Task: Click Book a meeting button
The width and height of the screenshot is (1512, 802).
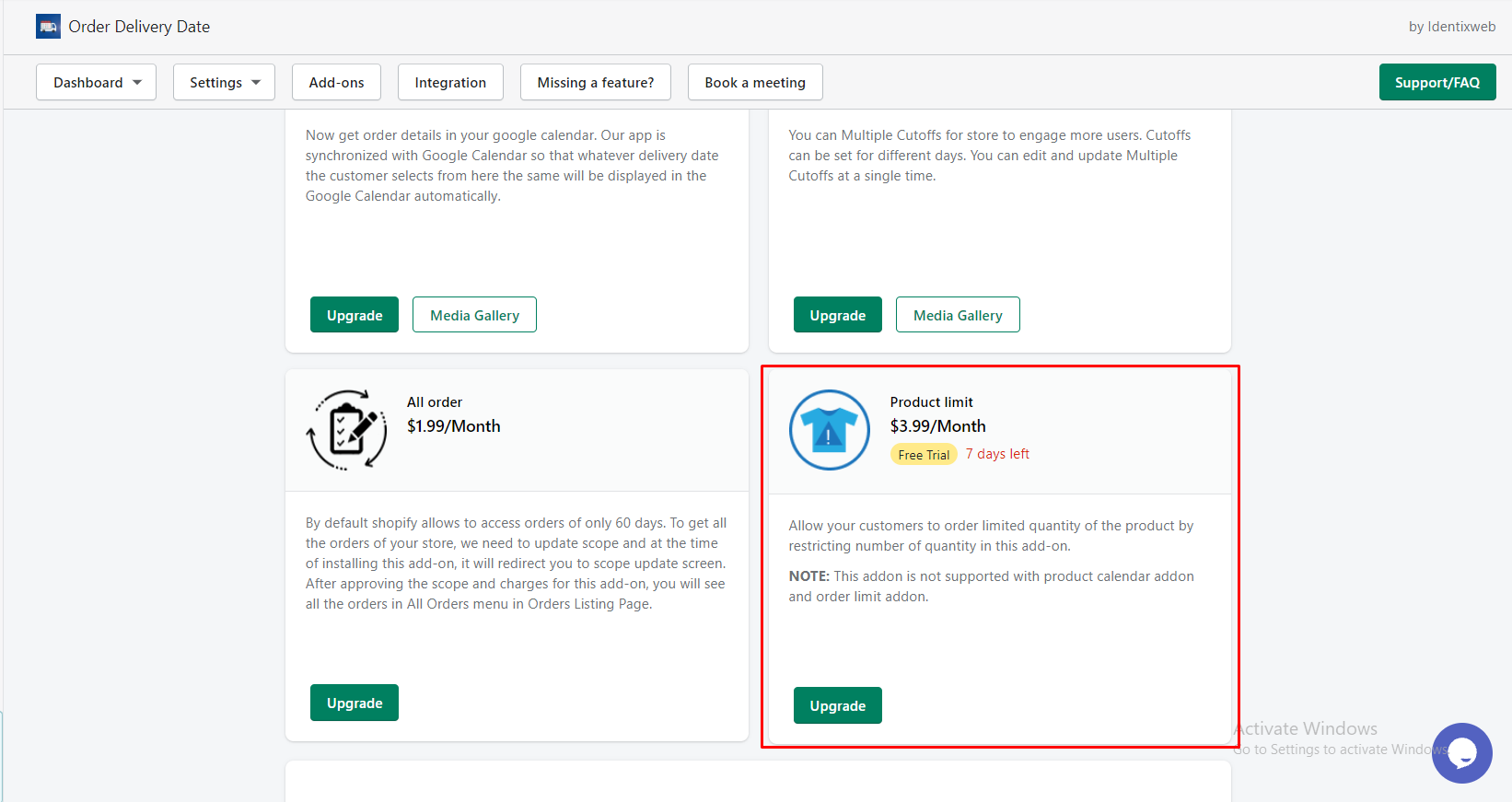Action: pyautogui.click(x=755, y=82)
